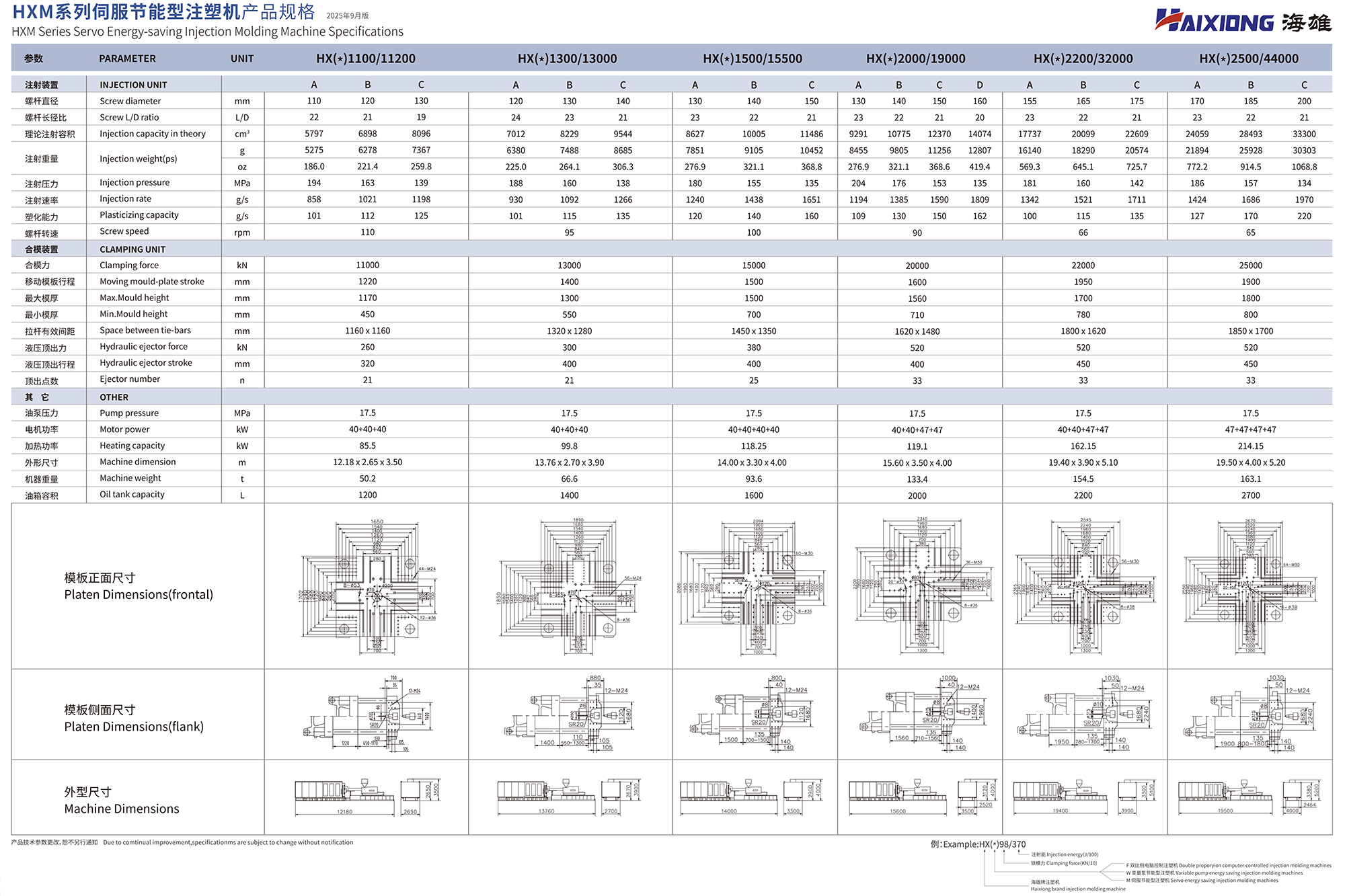Image resolution: width=1345 pixels, height=896 pixels.
Task: Click the PARAMETER column heading
Action: pos(127,58)
